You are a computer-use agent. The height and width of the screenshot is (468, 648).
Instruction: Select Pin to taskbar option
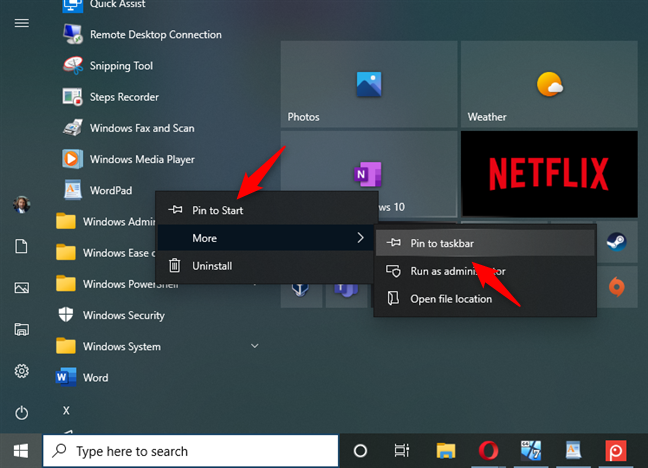[x=485, y=243]
